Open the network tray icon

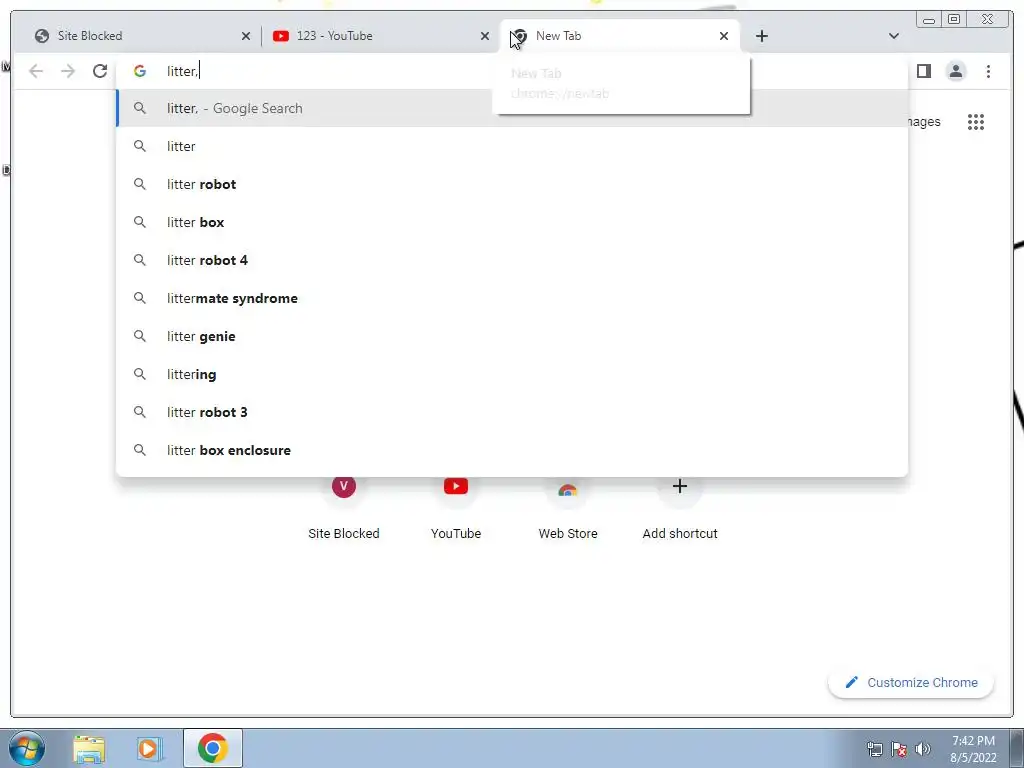click(874, 749)
